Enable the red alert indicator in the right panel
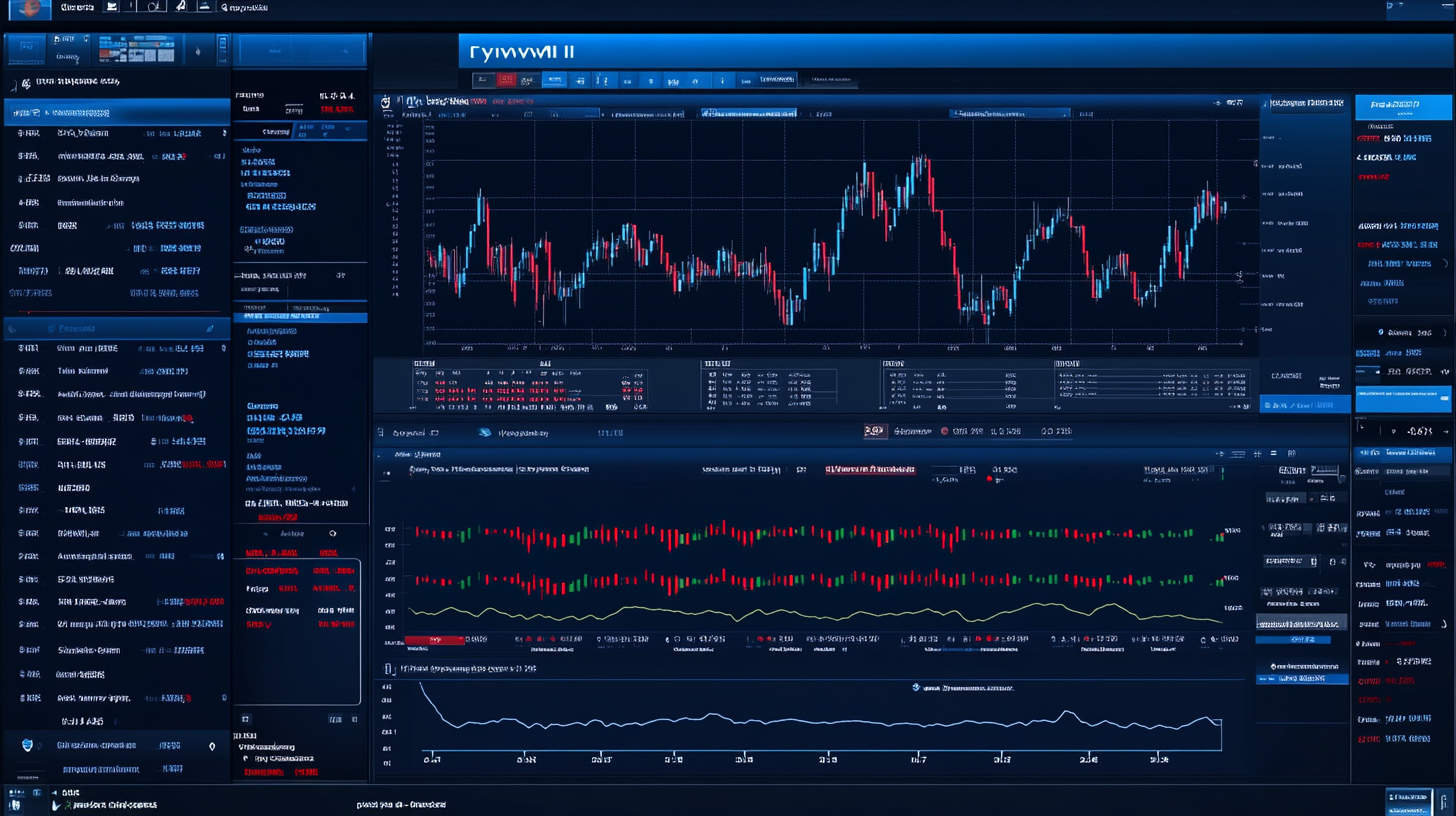Viewport: 1456px width, 816px height. (x=1374, y=176)
